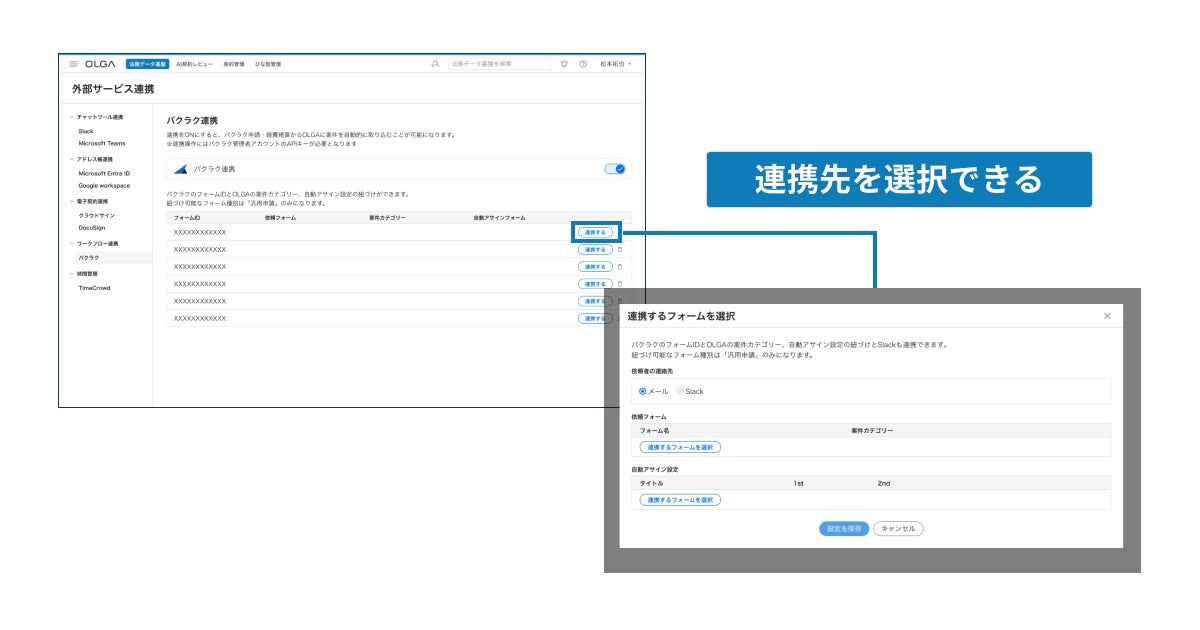1200x630 pixels.
Task: Collapse the アドレス帳連携 sidebar group
Action: 72,159
